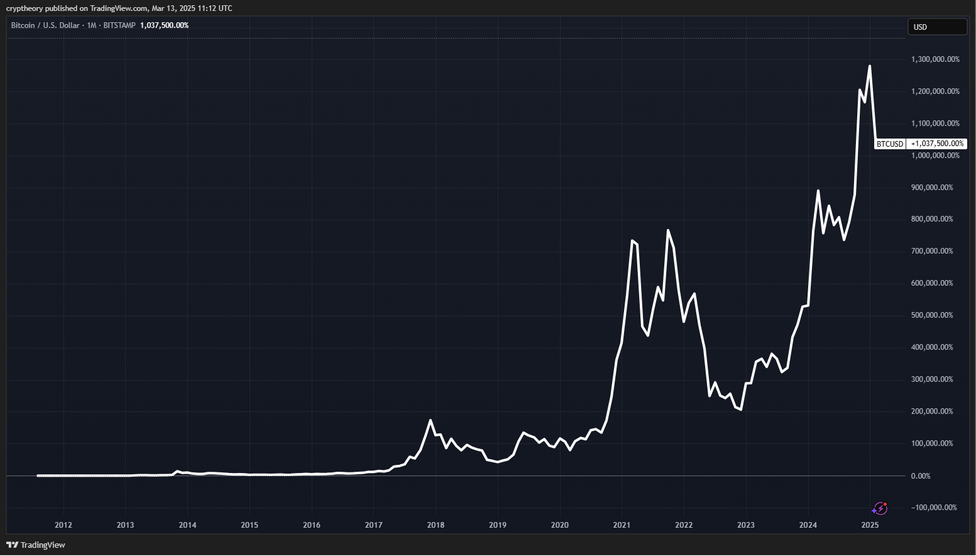
Task: Click the TradingView logo at bottom left
Action: tap(35, 545)
